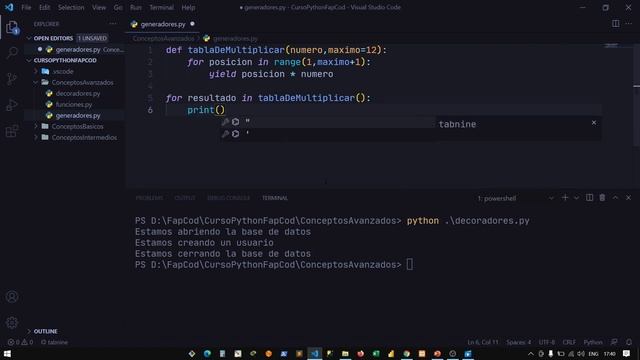Select generadores.py under Open Editors

78,49
